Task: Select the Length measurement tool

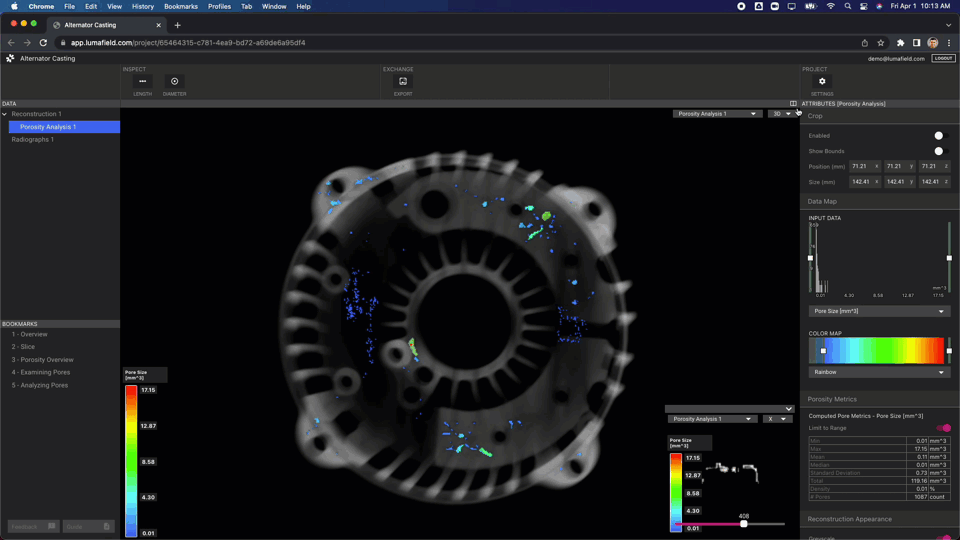Action: pyautogui.click(x=143, y=81)
